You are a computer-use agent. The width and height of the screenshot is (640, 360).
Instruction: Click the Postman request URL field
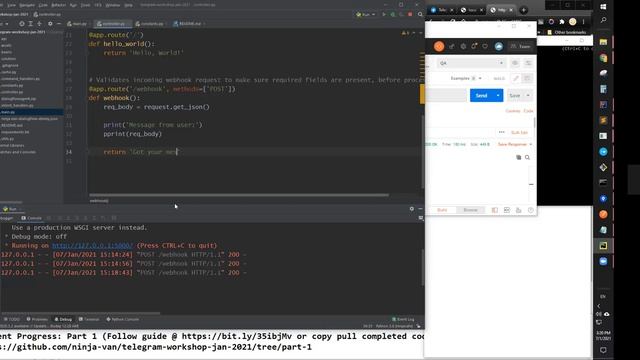(446, 95)
